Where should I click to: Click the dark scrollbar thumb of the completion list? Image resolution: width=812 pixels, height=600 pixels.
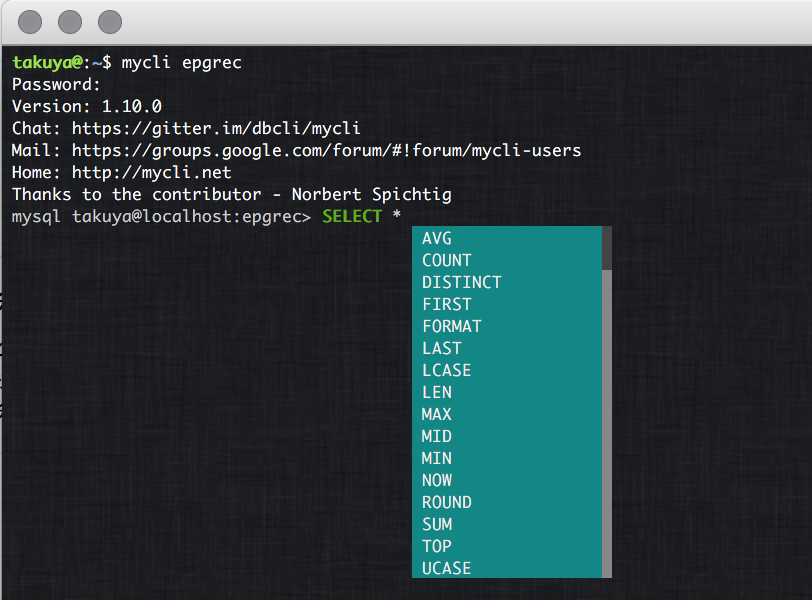607,248
